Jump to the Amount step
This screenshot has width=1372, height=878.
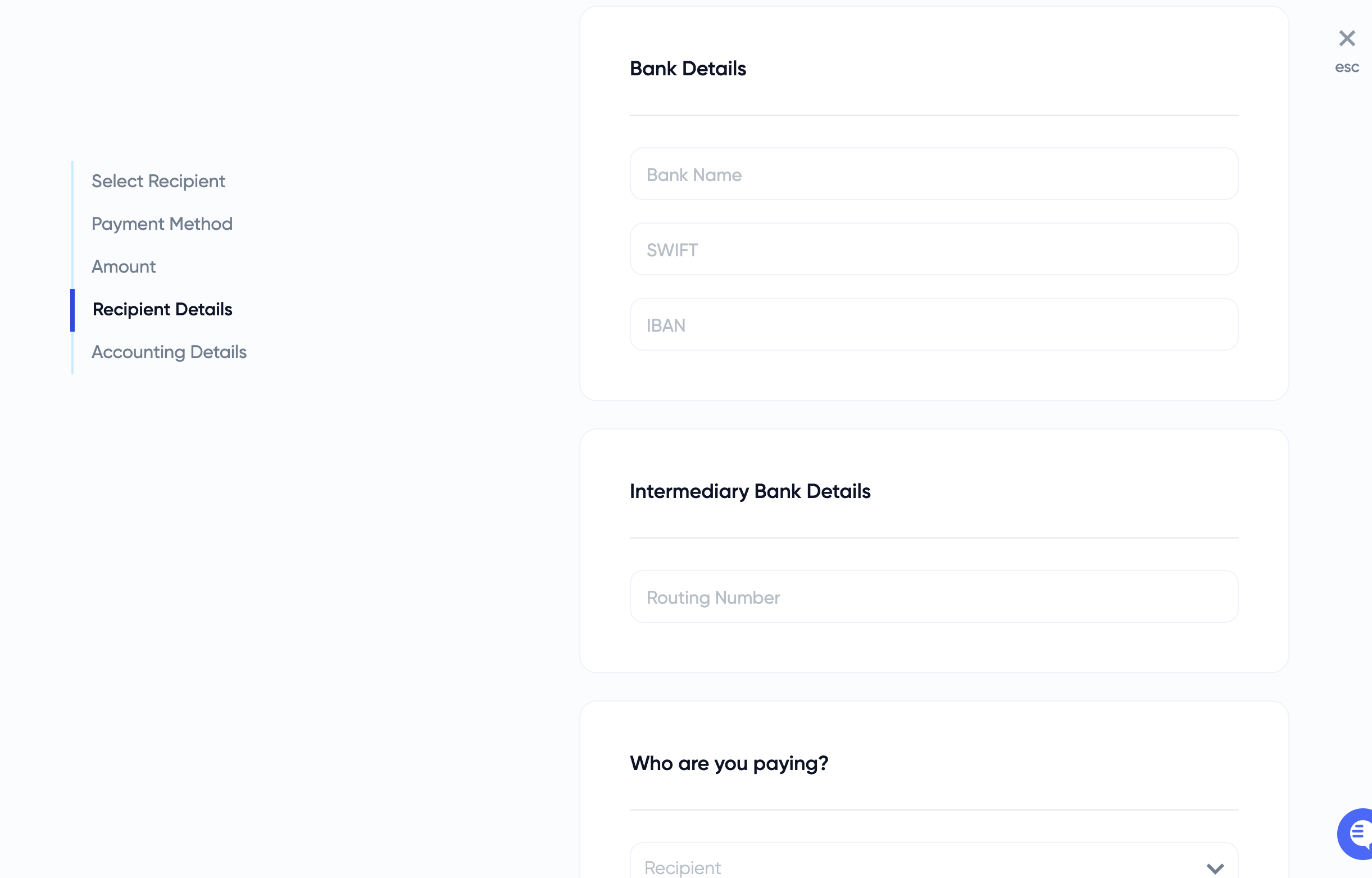click(124, 267)
